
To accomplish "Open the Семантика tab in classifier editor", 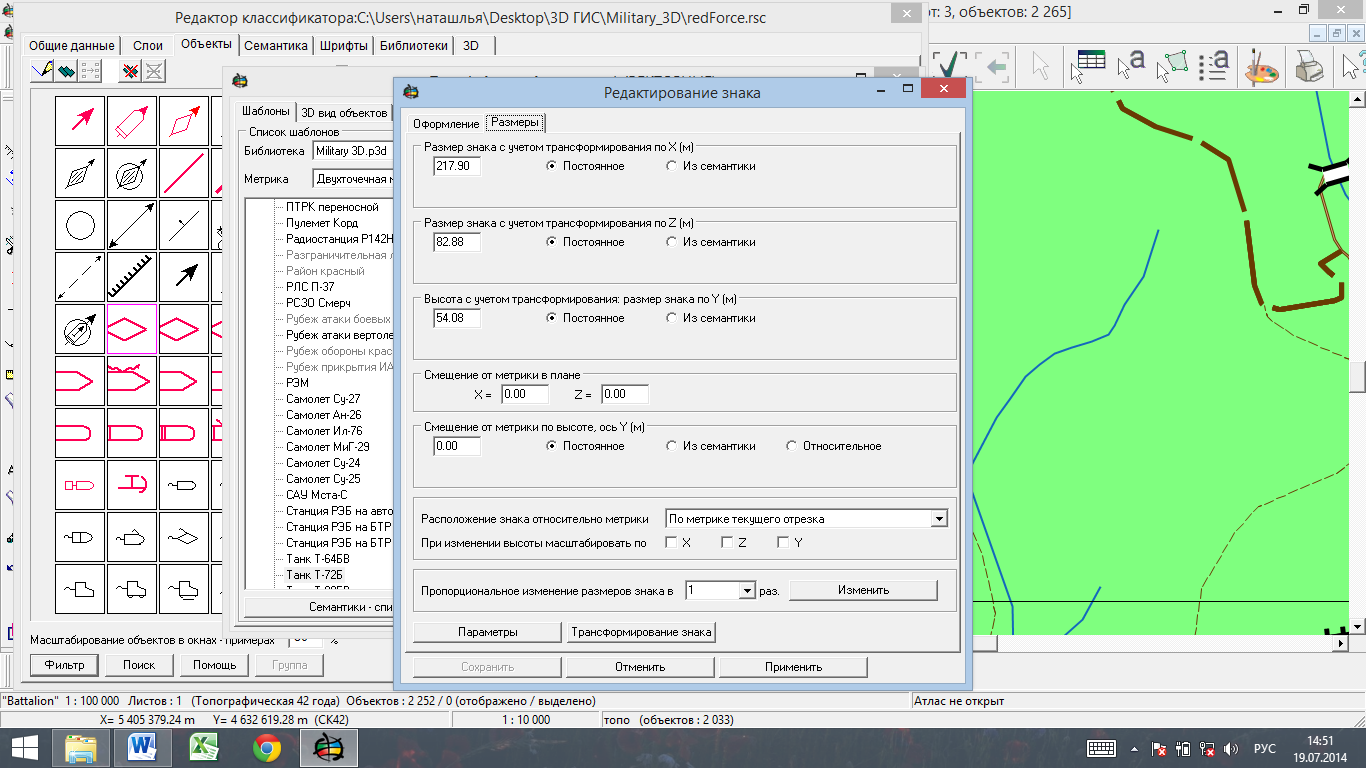I will tap(276, 45).
